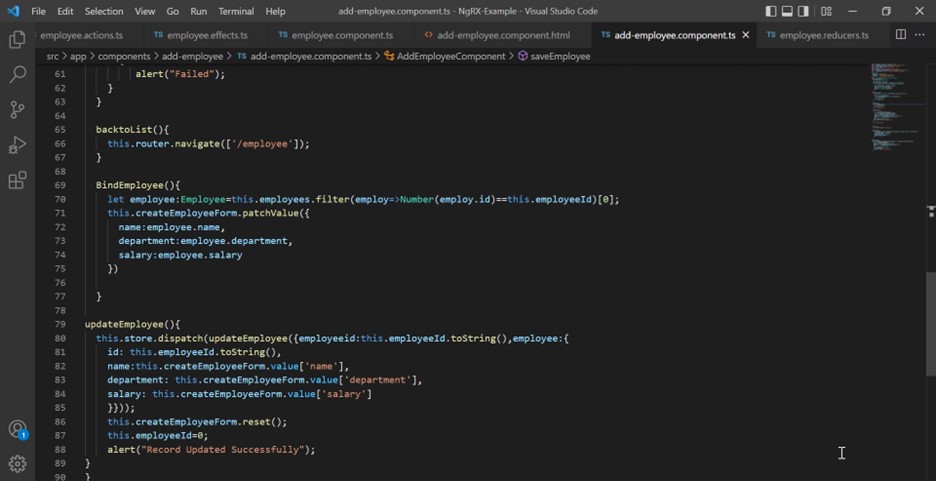This screenshot has height=481, width=936.
Task: Click the components breadcrumb folder
Action: click(x=124, y=56)
